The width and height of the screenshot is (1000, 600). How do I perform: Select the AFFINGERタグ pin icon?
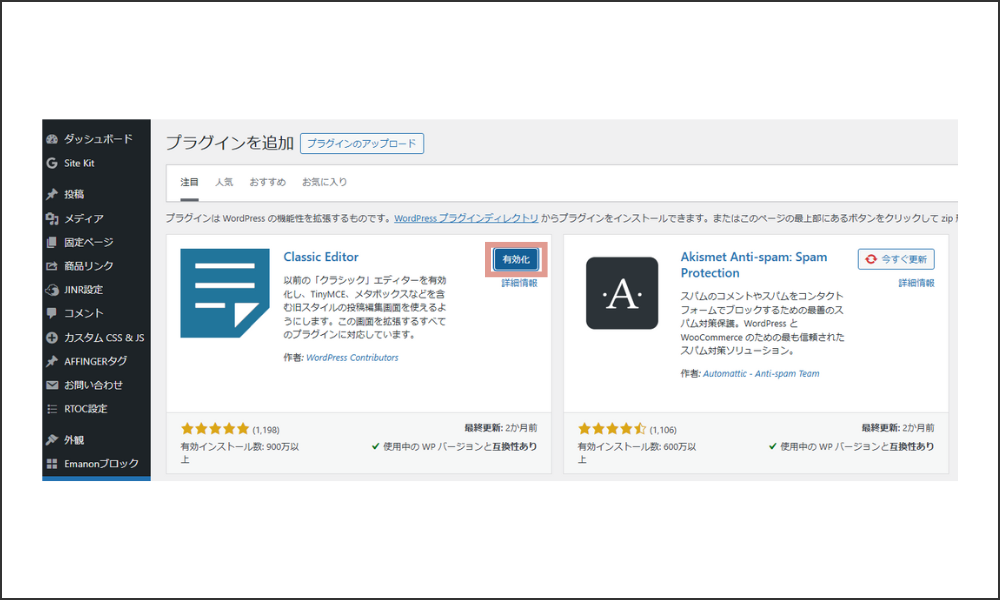(52, 362)
